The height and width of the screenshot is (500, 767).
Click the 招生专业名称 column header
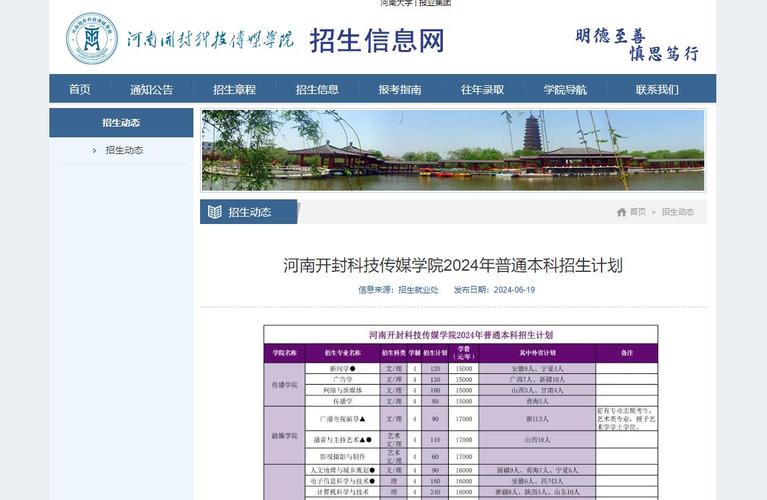tap(343, 353)
